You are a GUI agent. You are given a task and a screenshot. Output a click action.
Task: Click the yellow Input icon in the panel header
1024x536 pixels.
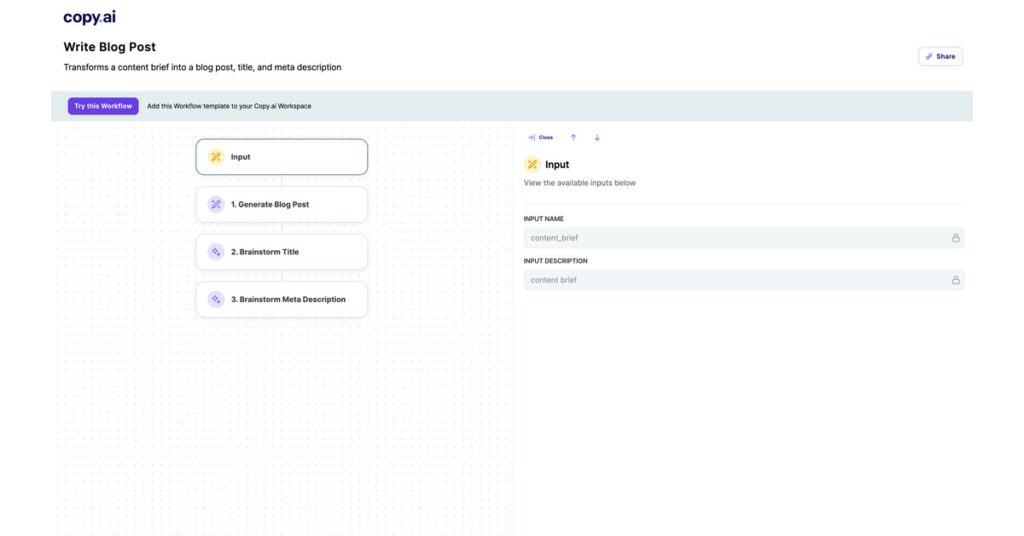click(x=532, y=164)
